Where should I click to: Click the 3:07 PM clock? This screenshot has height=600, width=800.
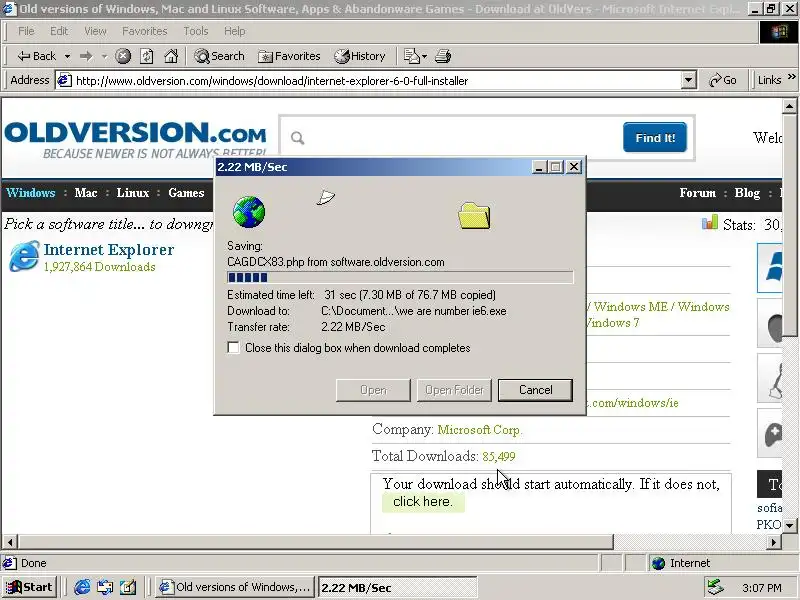pos(761,588)
